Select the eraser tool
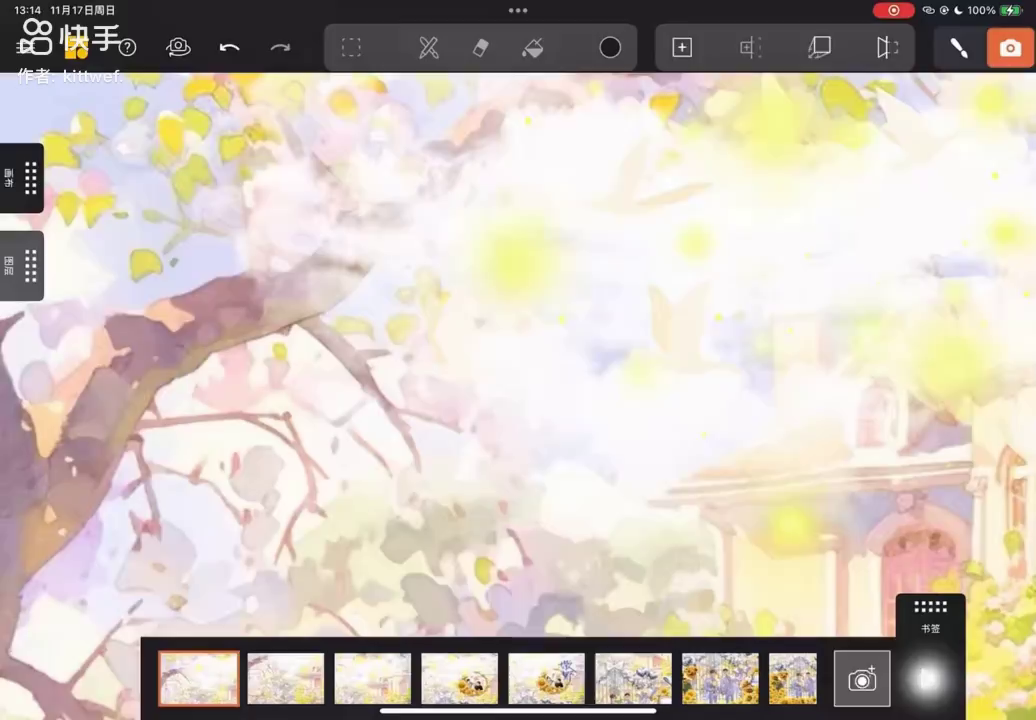 click(x=481, y=48)
